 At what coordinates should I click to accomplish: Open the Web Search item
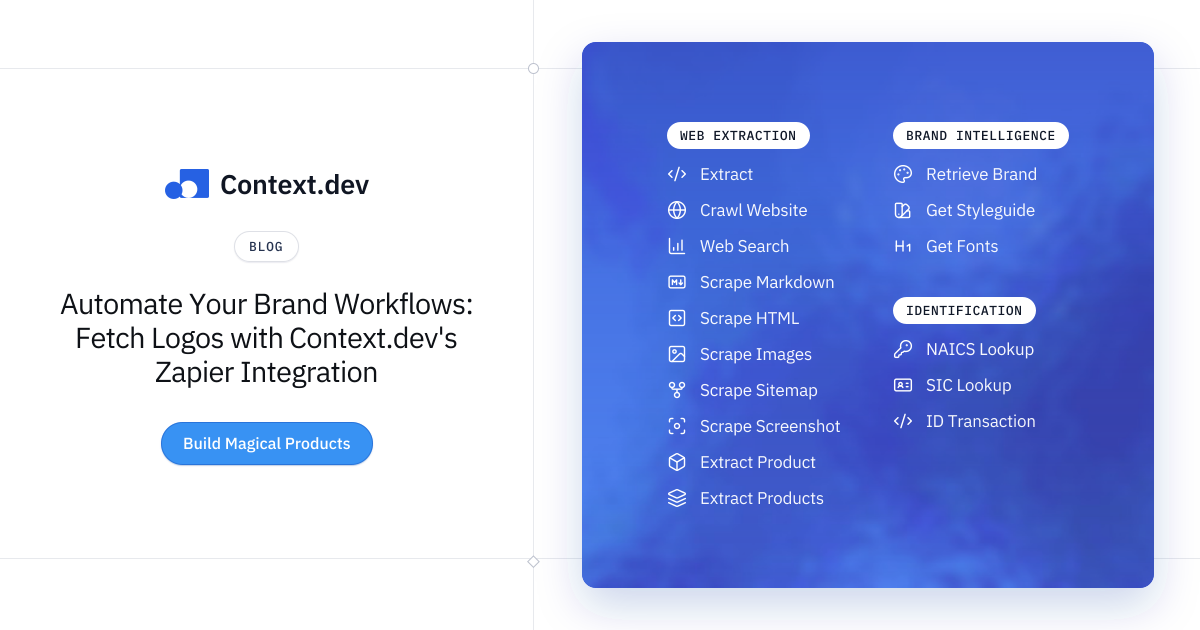coord(744,246)
